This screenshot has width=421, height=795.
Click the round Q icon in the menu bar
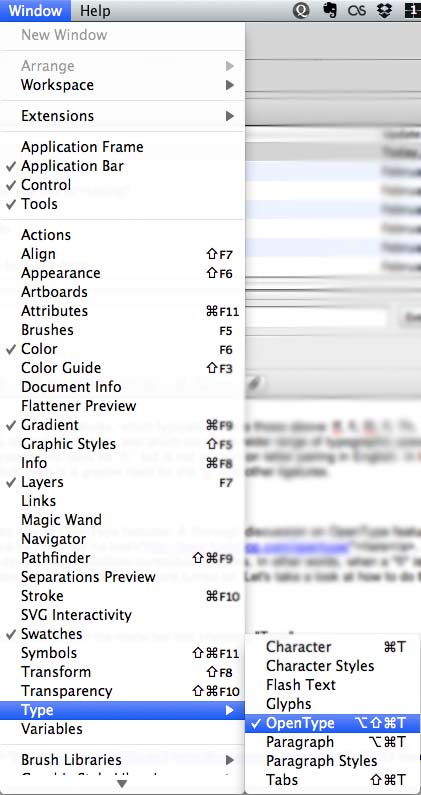point(301,11)
